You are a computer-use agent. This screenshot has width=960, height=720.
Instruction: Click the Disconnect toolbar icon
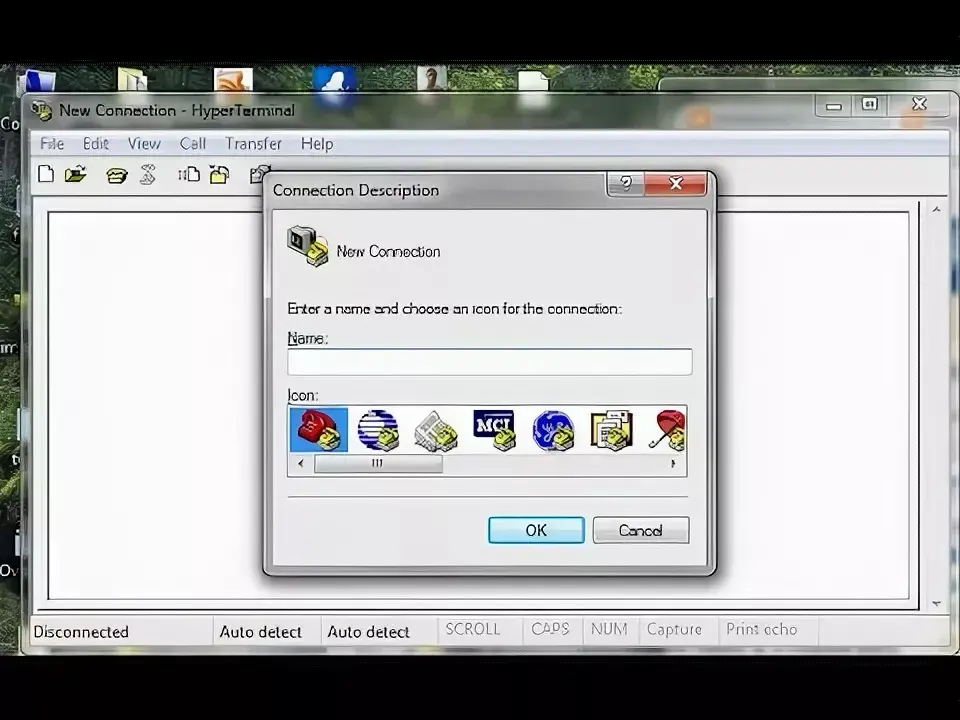pos(148,174)
